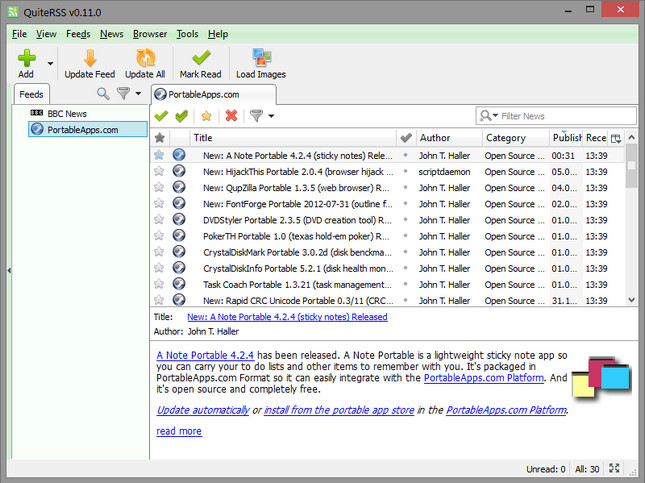This screenshot has height=483, width=645.
Task: Open the File menu
Action: tap(19, 34)
